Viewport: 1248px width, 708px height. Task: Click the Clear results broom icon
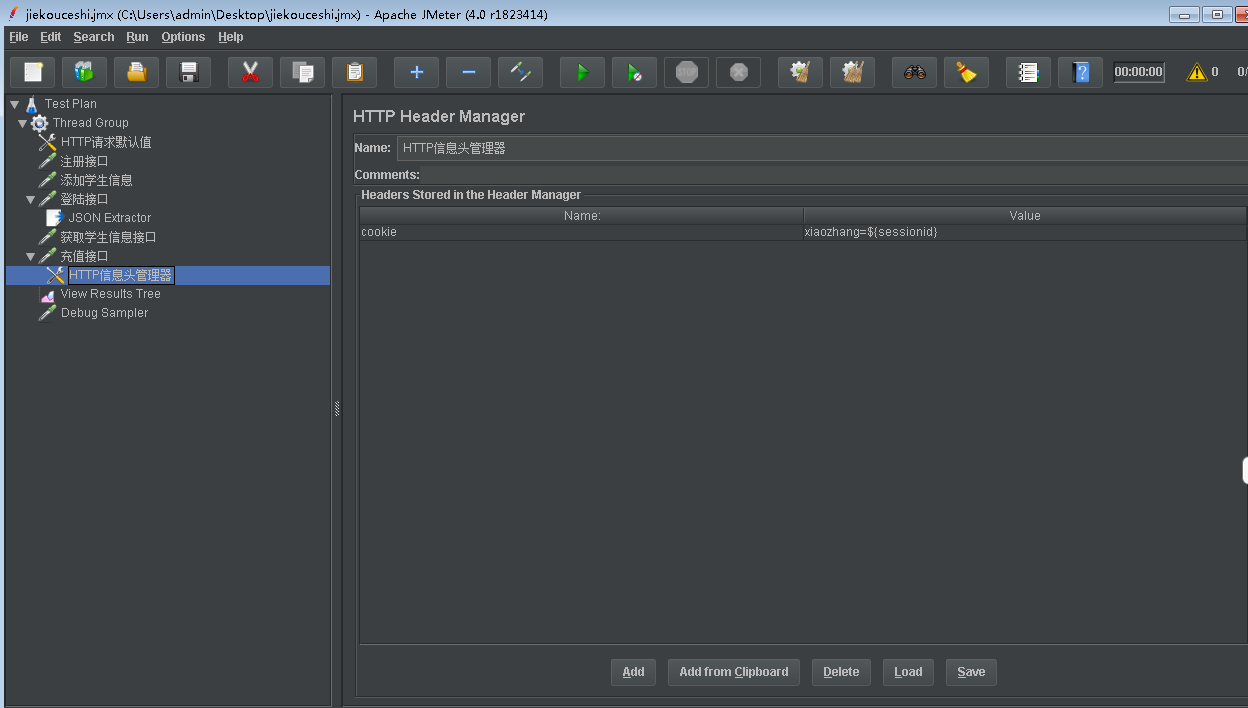point(800,72)
